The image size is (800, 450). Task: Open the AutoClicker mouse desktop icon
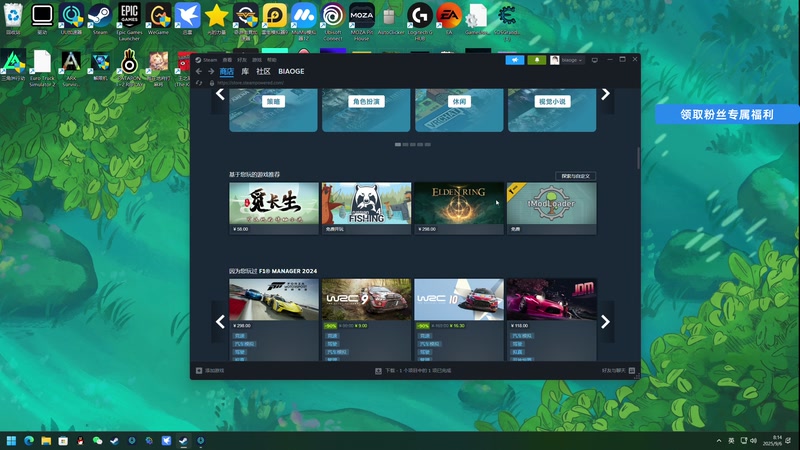tap(391, 19)
